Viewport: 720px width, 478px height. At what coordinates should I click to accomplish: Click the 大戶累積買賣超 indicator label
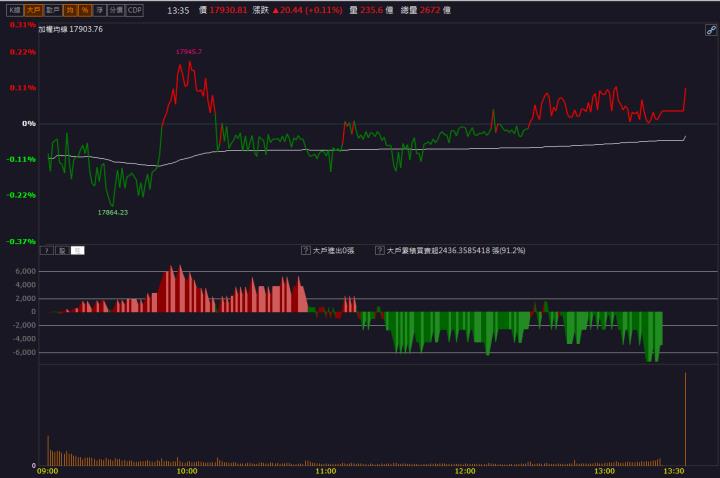414,251
